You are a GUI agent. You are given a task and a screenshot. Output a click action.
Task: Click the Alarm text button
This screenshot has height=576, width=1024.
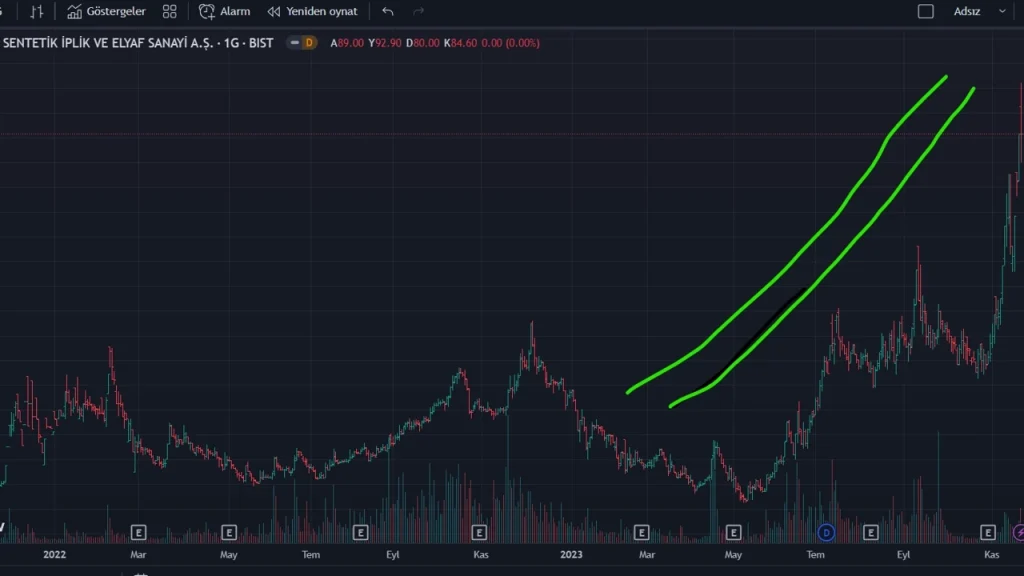click(235, 12)
